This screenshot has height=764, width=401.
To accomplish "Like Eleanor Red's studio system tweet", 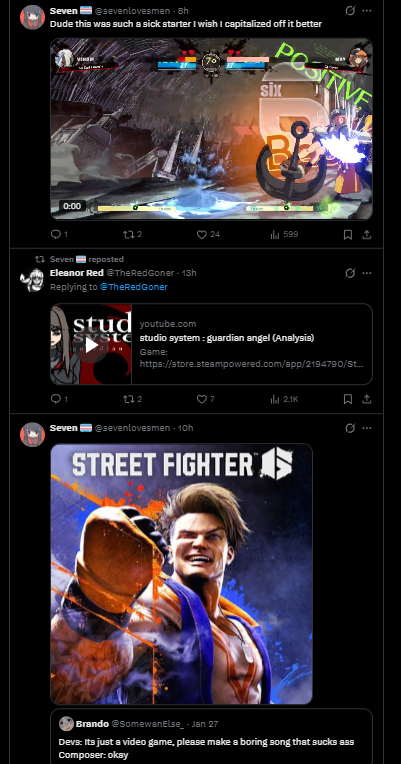I will tap(205, 399).
